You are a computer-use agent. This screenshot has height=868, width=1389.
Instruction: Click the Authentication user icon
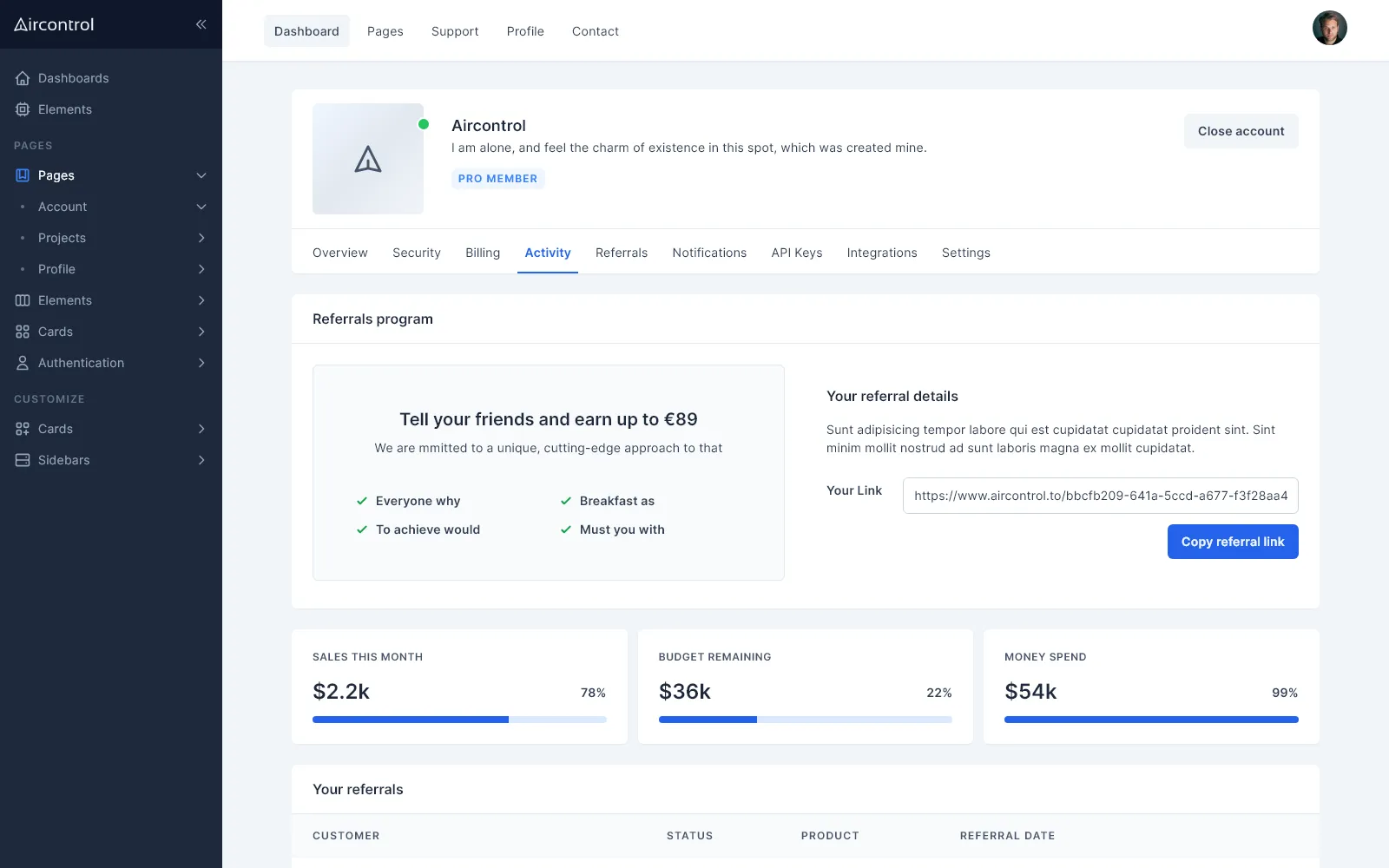click(x=23, y=363)
